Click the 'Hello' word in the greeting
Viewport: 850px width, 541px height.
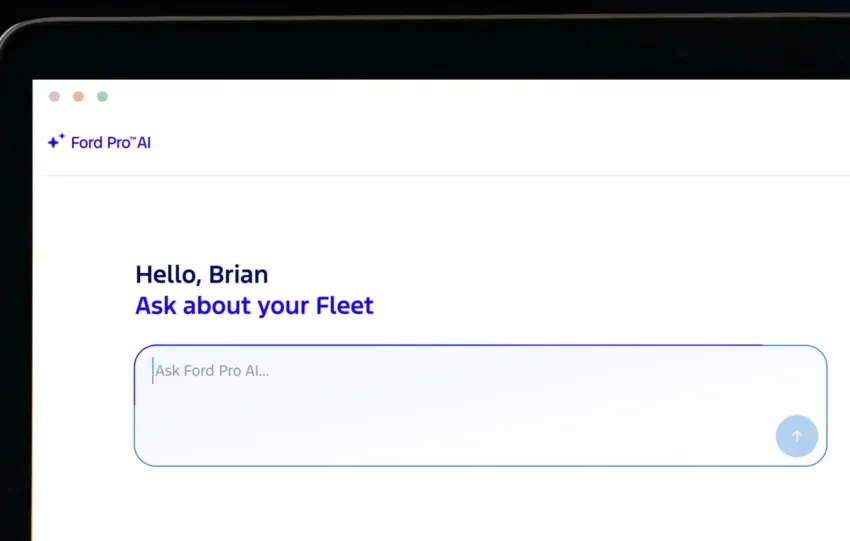[167, 274]
